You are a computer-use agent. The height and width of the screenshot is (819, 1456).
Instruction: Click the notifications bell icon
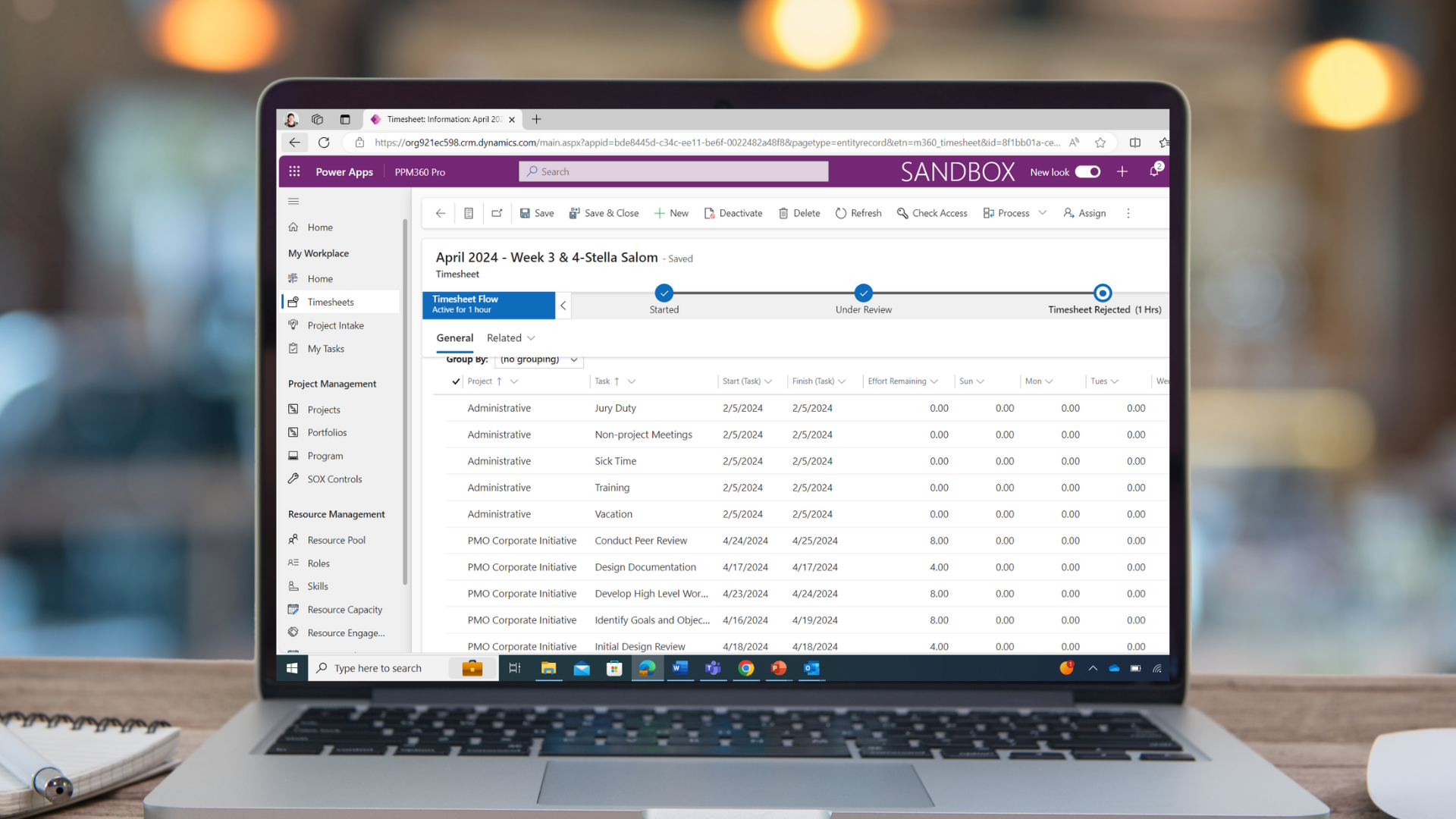[1154, 171]
